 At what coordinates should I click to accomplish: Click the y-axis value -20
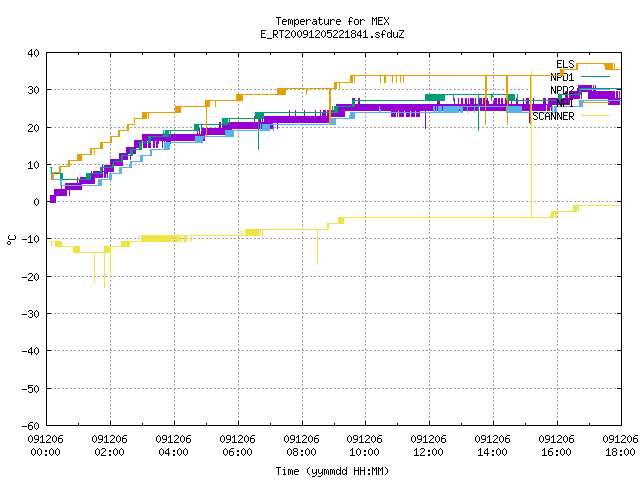(x=31, y=277)
